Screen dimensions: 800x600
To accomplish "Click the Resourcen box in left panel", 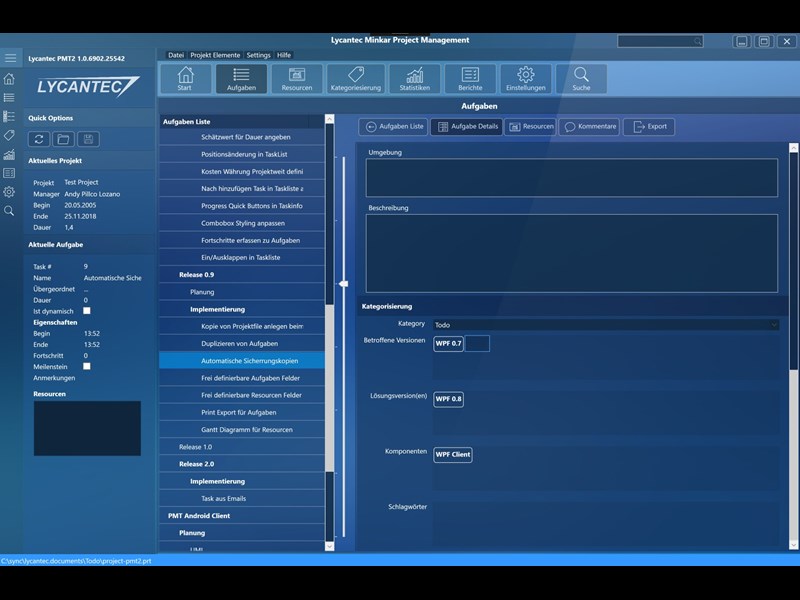I will coord(87,428).
